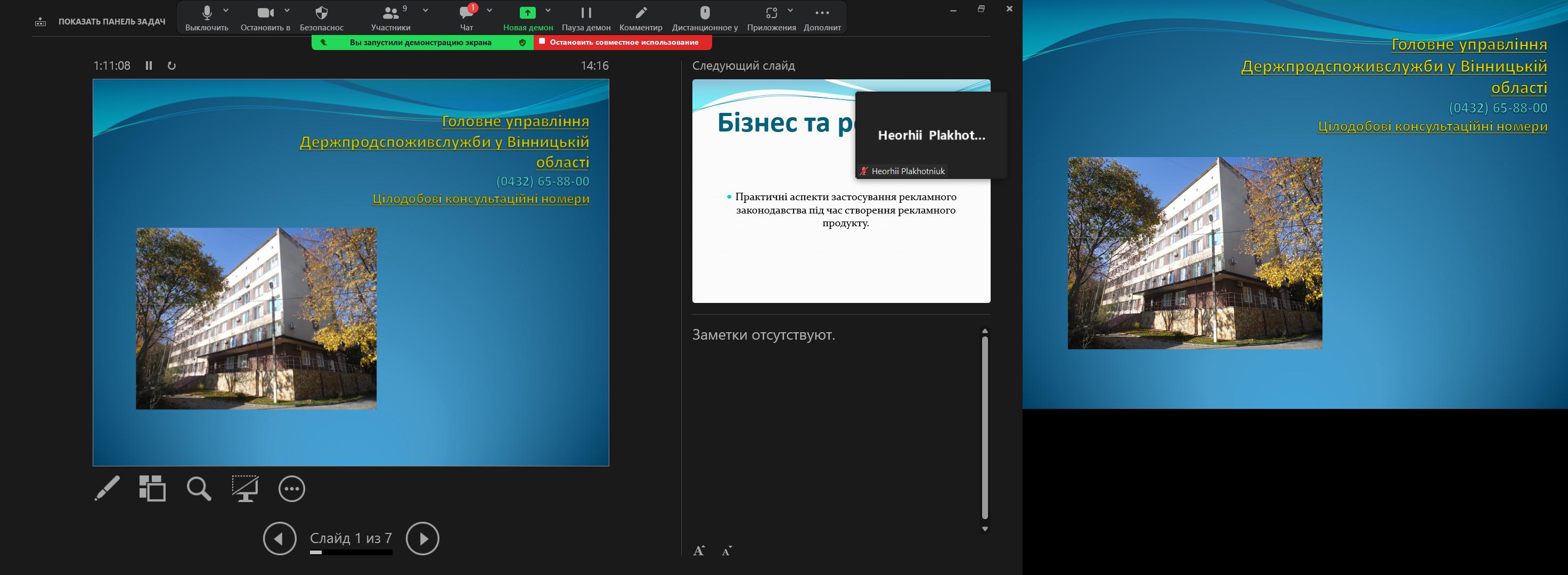Toggle the black screen slideshow icon

point(246,489)
